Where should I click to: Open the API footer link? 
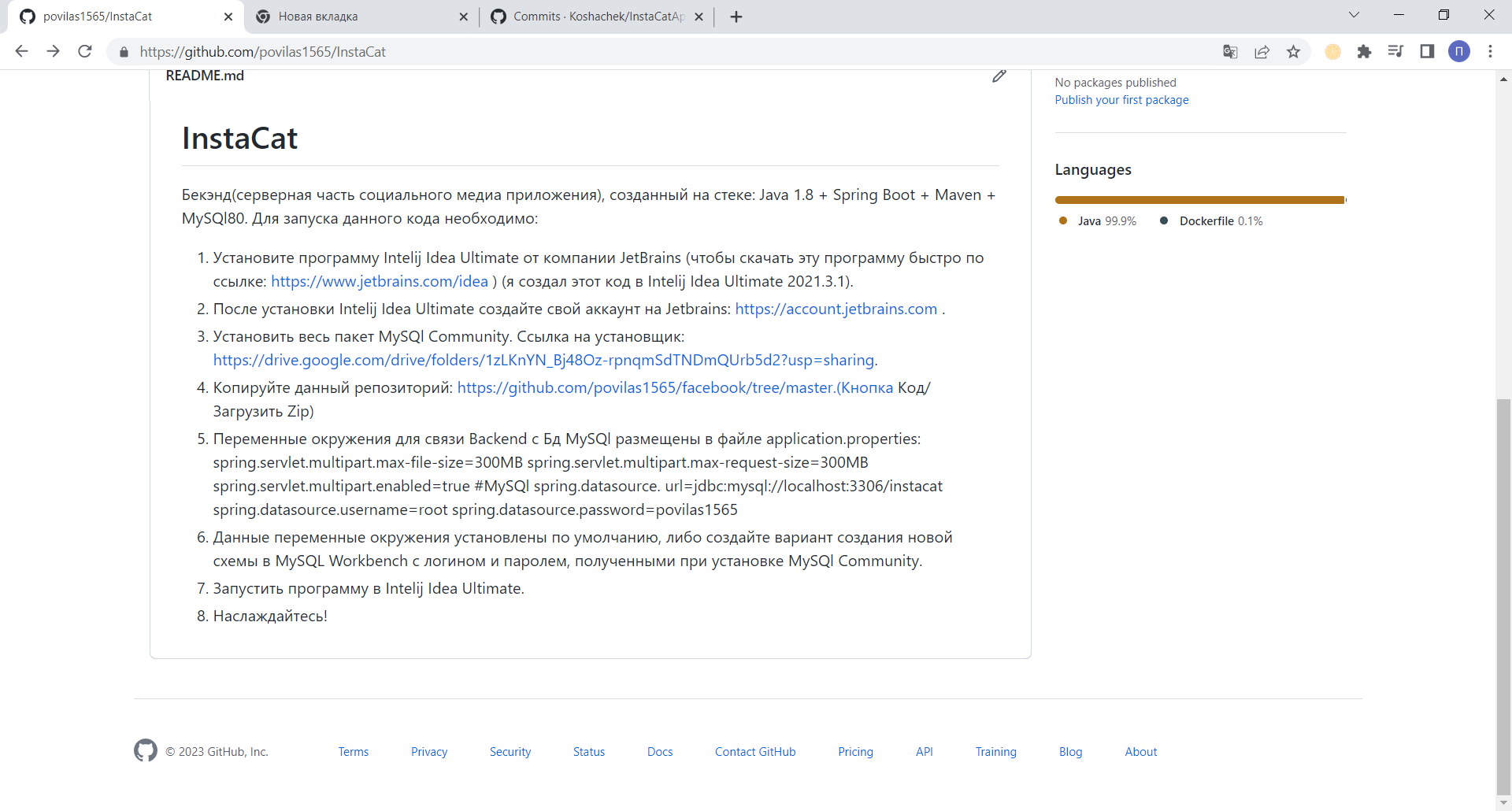(925, 752)
